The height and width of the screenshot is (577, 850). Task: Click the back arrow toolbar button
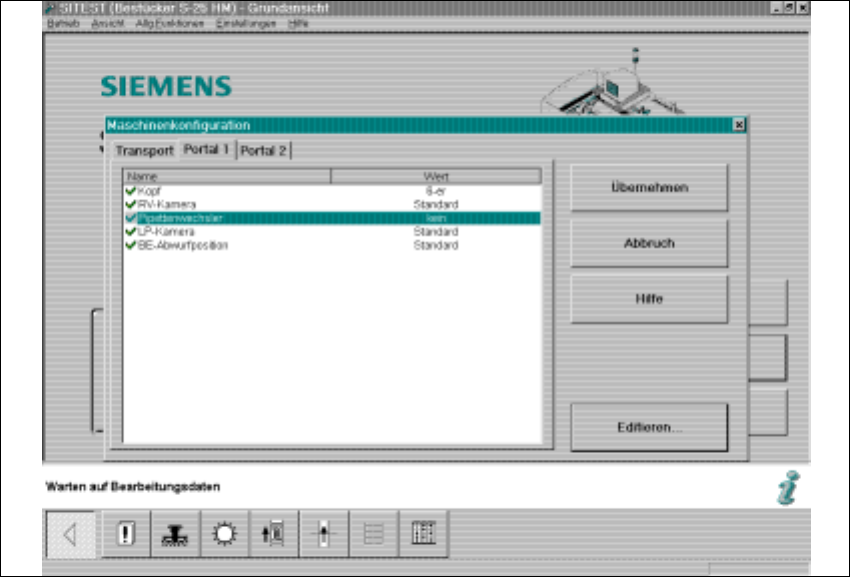click(71, 535)
